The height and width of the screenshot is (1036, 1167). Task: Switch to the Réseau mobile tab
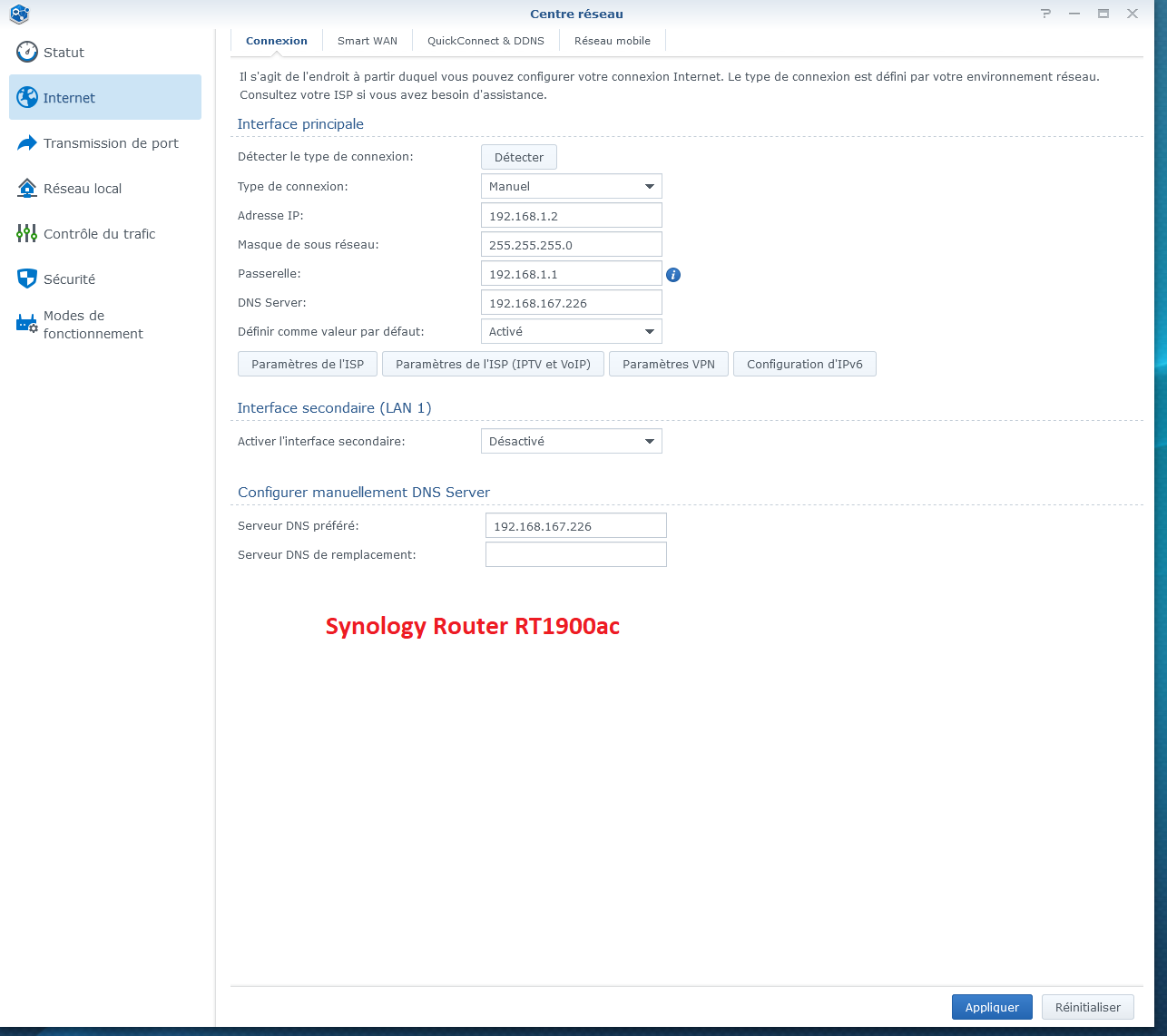[612, 41]
